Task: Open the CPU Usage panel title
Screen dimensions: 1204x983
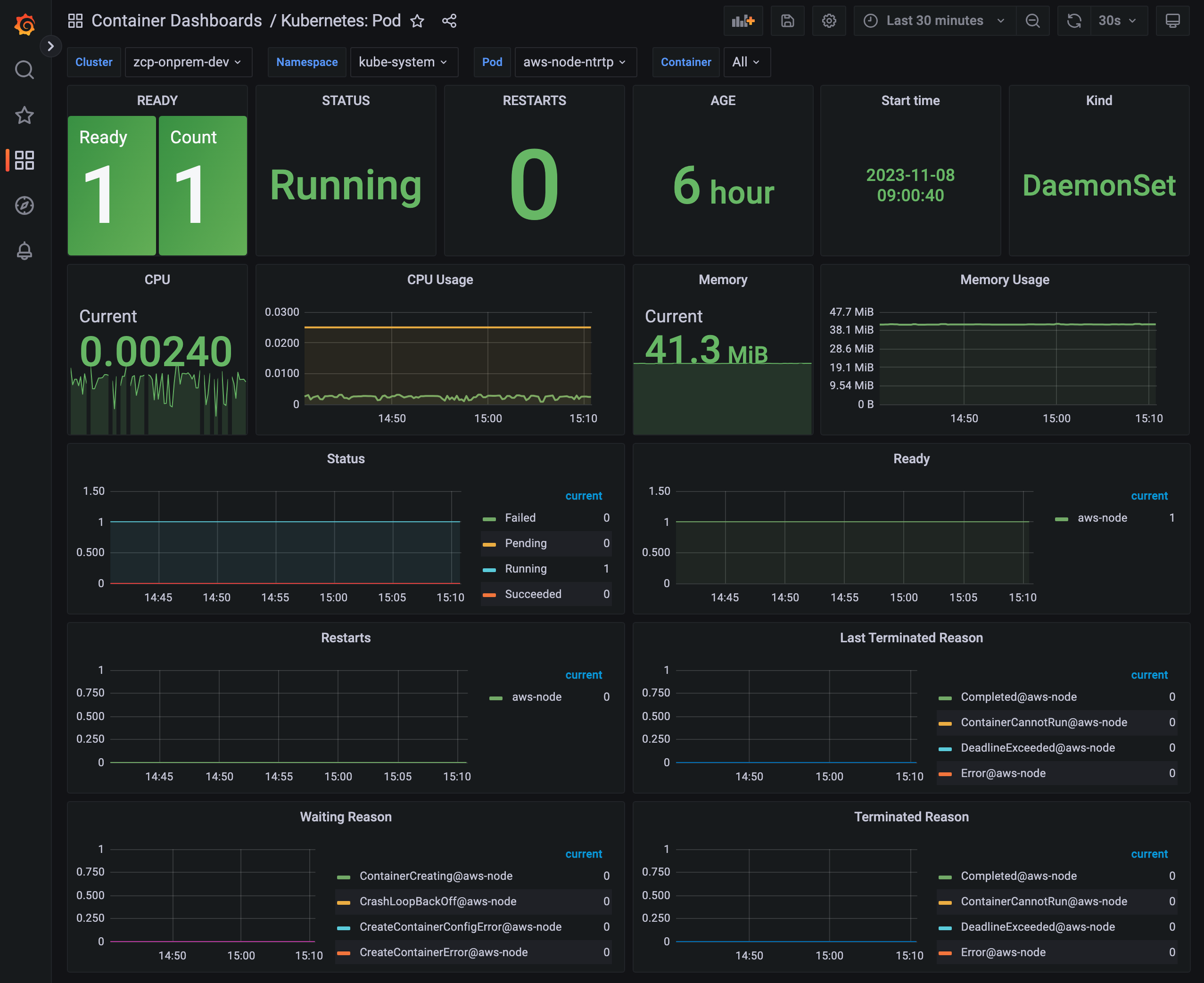Action: click(440, 280)
